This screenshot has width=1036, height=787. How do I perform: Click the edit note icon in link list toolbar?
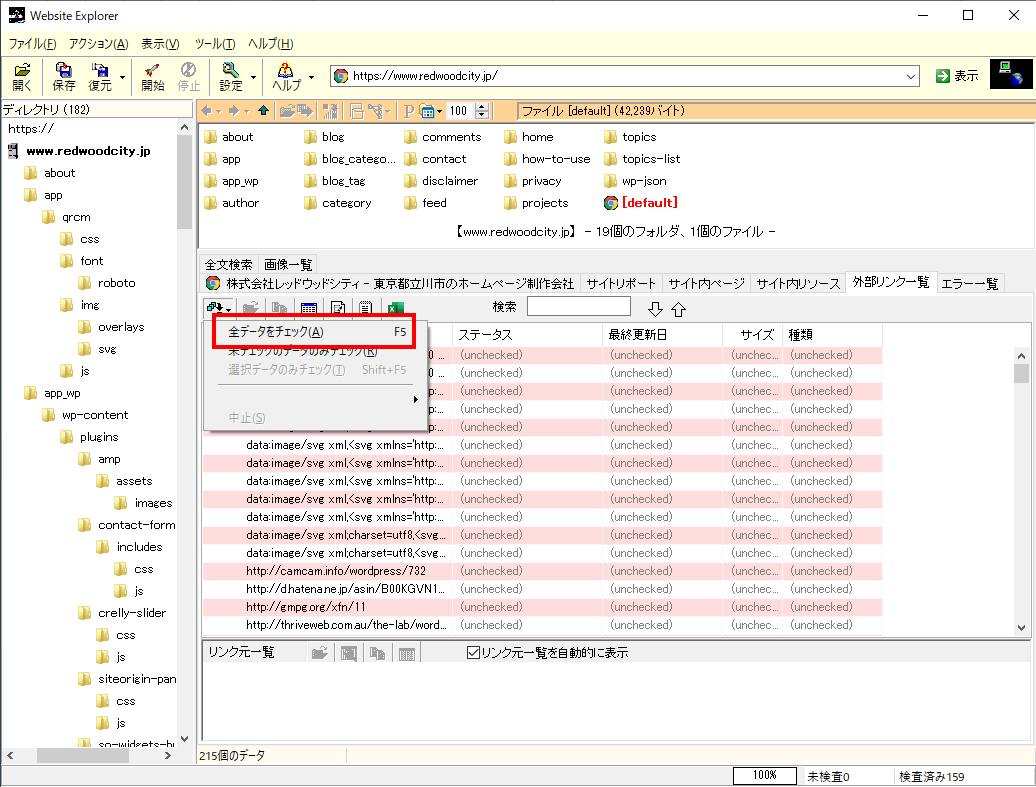pyautogui.click(x=338, y=308)
